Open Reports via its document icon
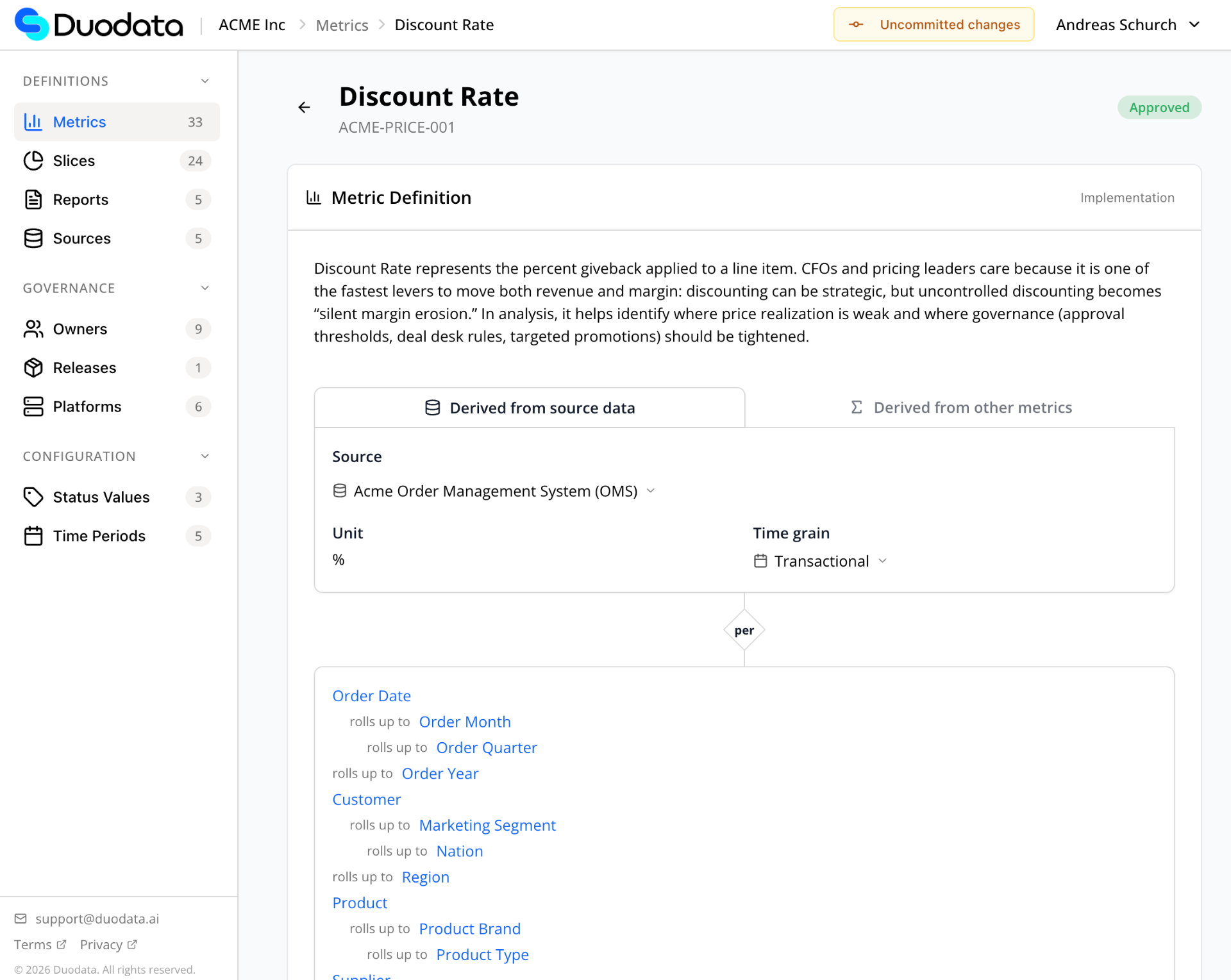This screenshot has width=1231, height=980. point(33,199)
